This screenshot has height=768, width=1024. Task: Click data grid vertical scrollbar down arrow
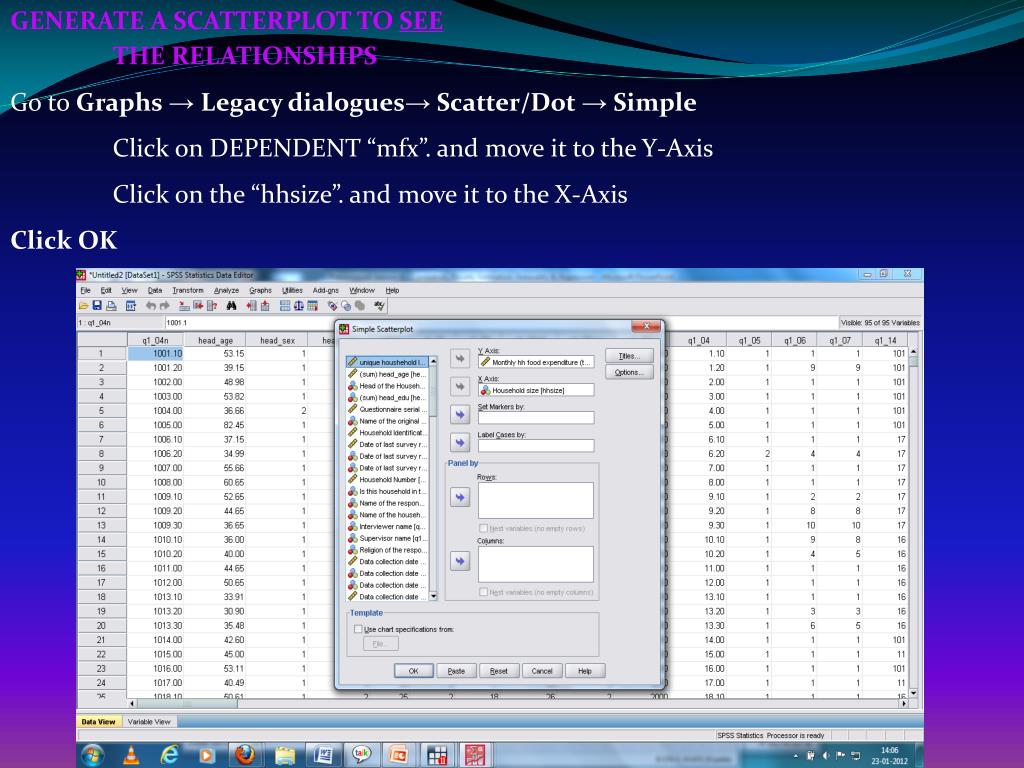[x=913, y=693]
